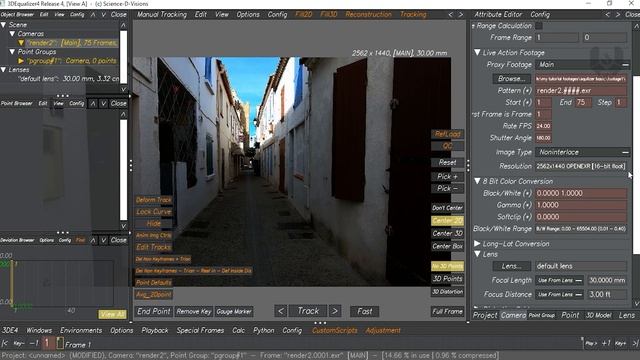Click Deviation Browser down arrow button
The height and width of the screenshot is (360, 640).
coord(104,240)
